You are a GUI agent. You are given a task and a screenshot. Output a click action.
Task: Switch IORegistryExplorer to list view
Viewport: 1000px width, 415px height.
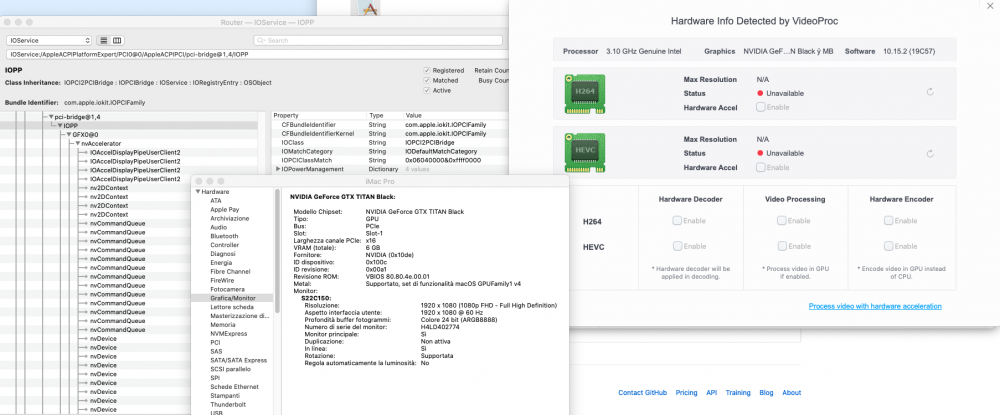[x=103, y=40]
